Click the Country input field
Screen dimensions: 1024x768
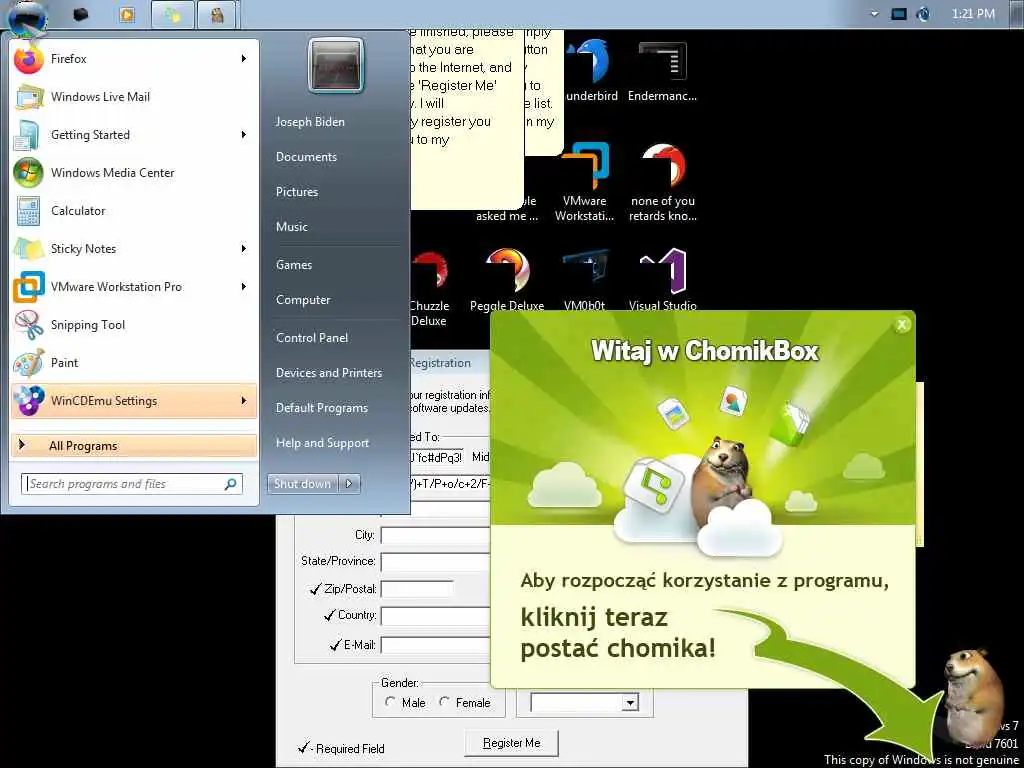click(435, 616)
